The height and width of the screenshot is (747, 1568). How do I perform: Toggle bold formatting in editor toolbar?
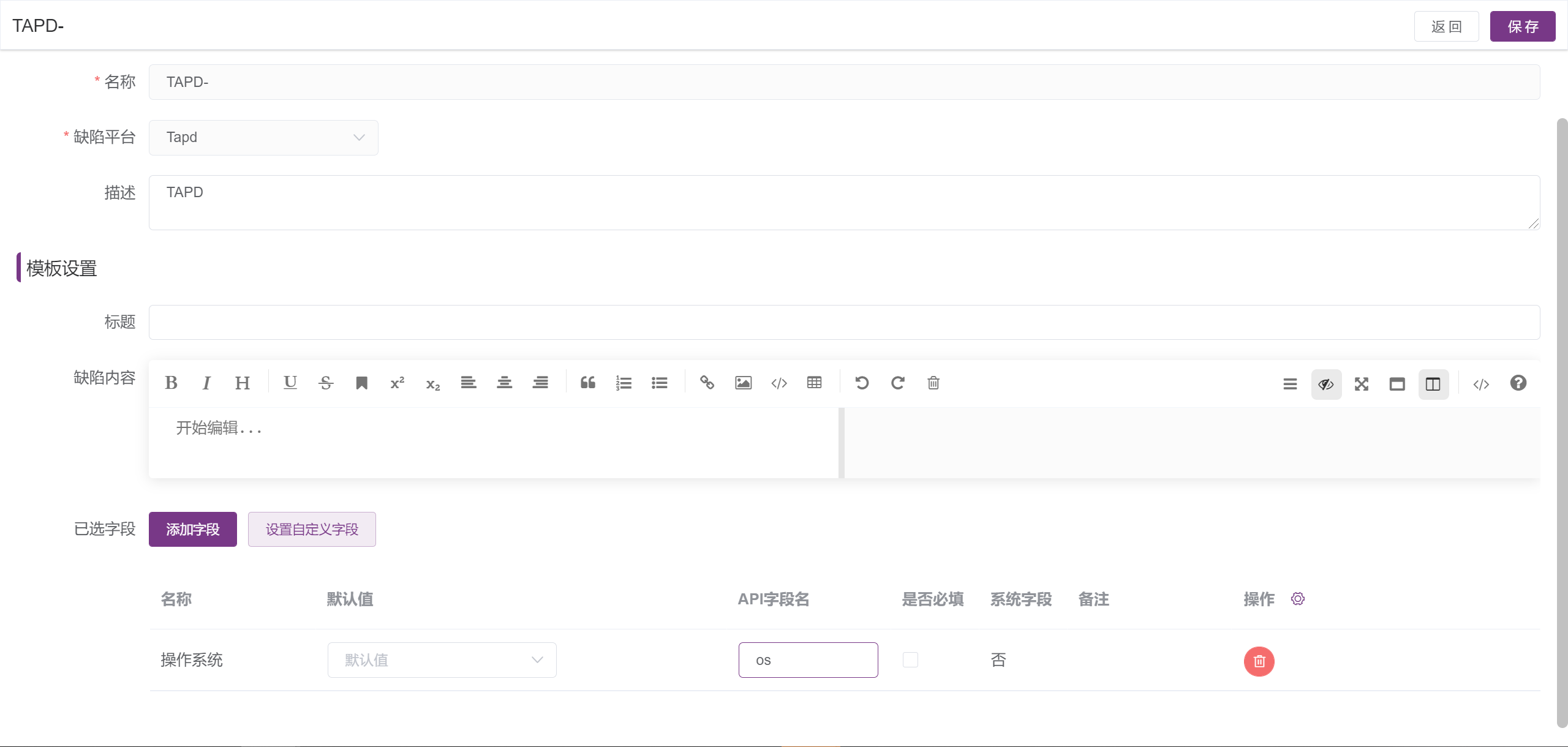click(171, 383)
